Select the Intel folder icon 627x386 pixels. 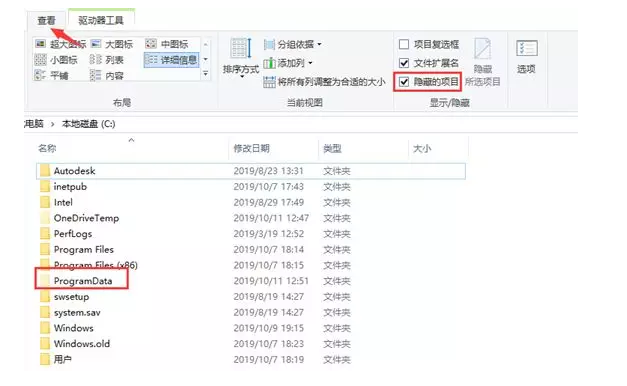(x=45, y=202)
